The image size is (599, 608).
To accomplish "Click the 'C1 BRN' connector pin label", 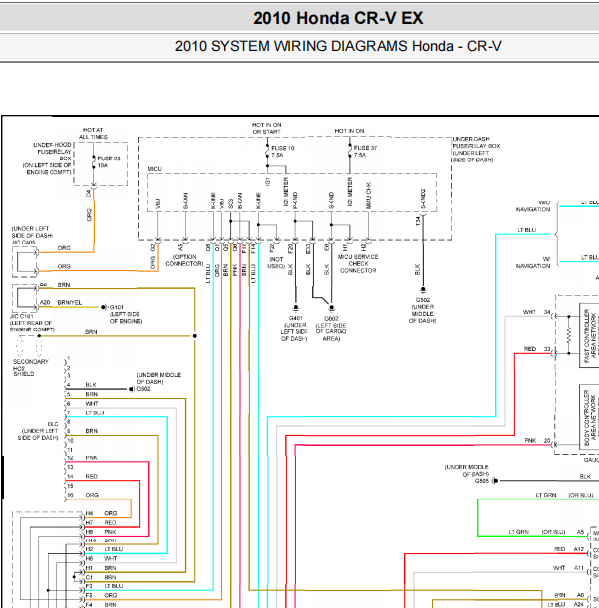I will click(101, 577).
